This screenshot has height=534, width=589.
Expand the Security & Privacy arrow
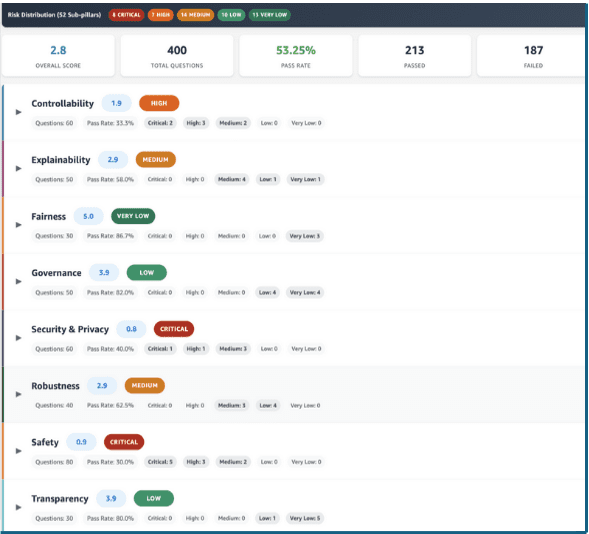coord(18,338)
